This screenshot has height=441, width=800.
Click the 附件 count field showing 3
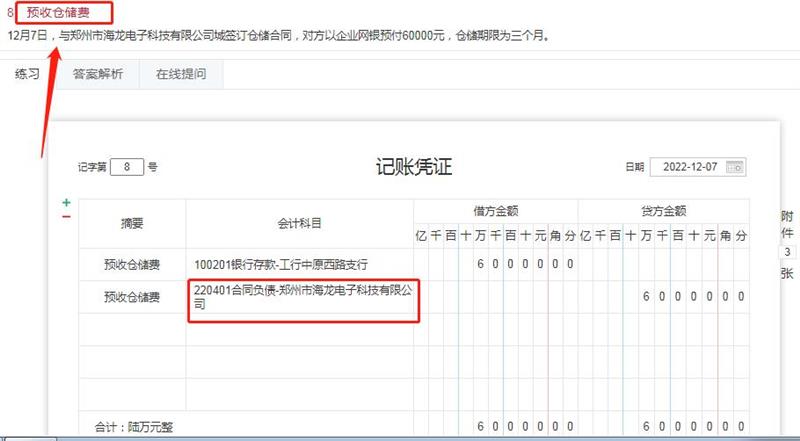(x=788, y=252)
